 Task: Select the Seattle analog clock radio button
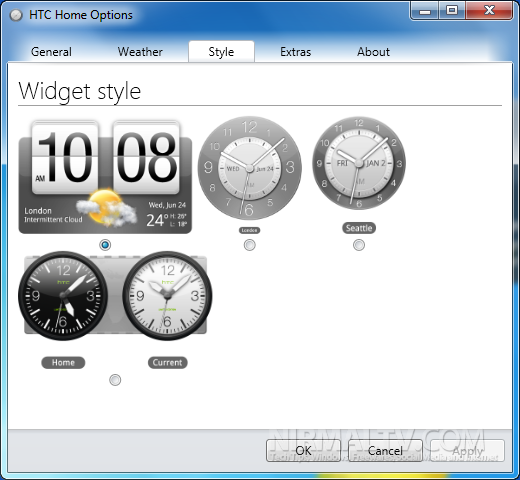coord(359,245)
